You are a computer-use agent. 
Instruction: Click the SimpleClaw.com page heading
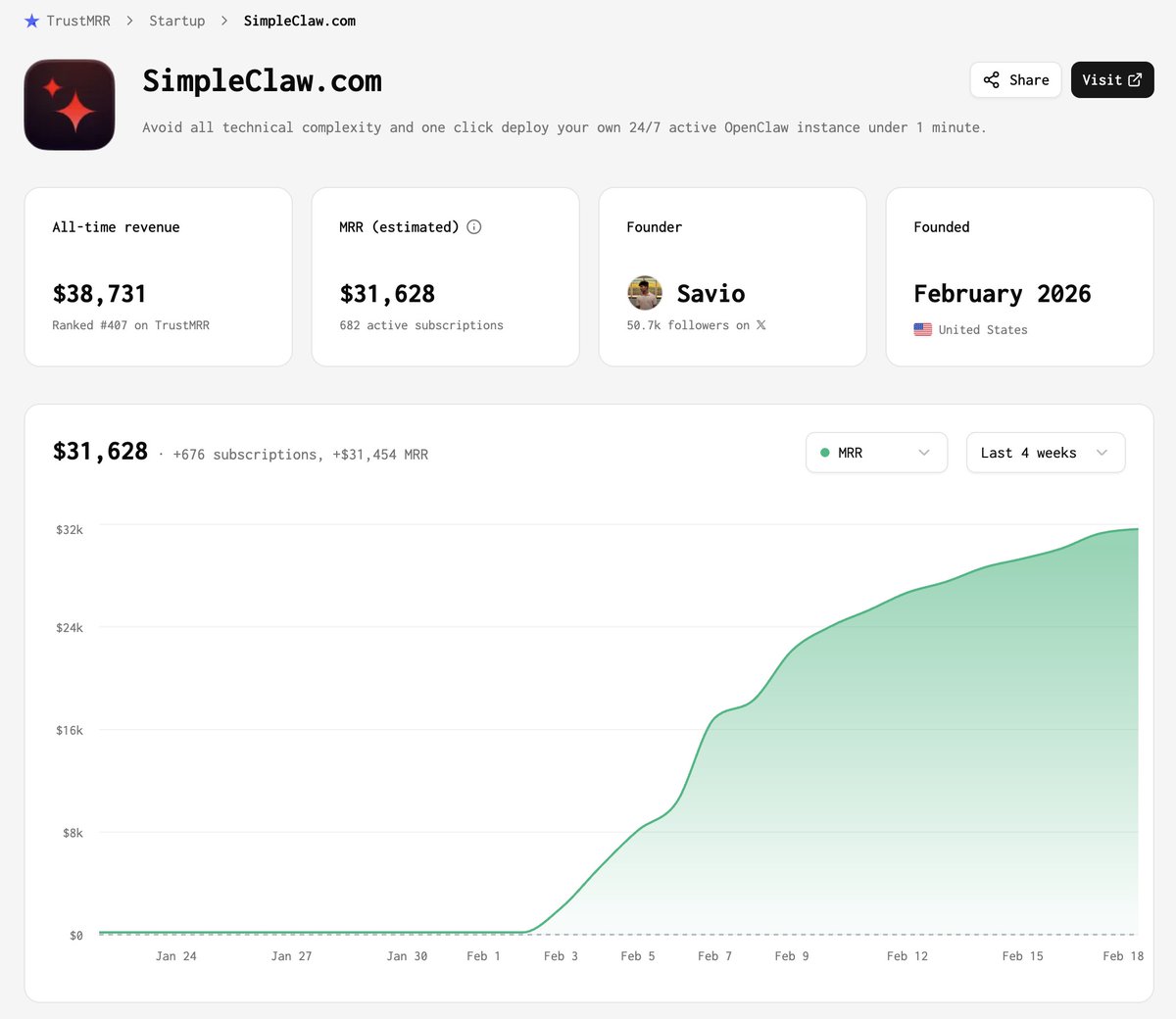point(263,81)
